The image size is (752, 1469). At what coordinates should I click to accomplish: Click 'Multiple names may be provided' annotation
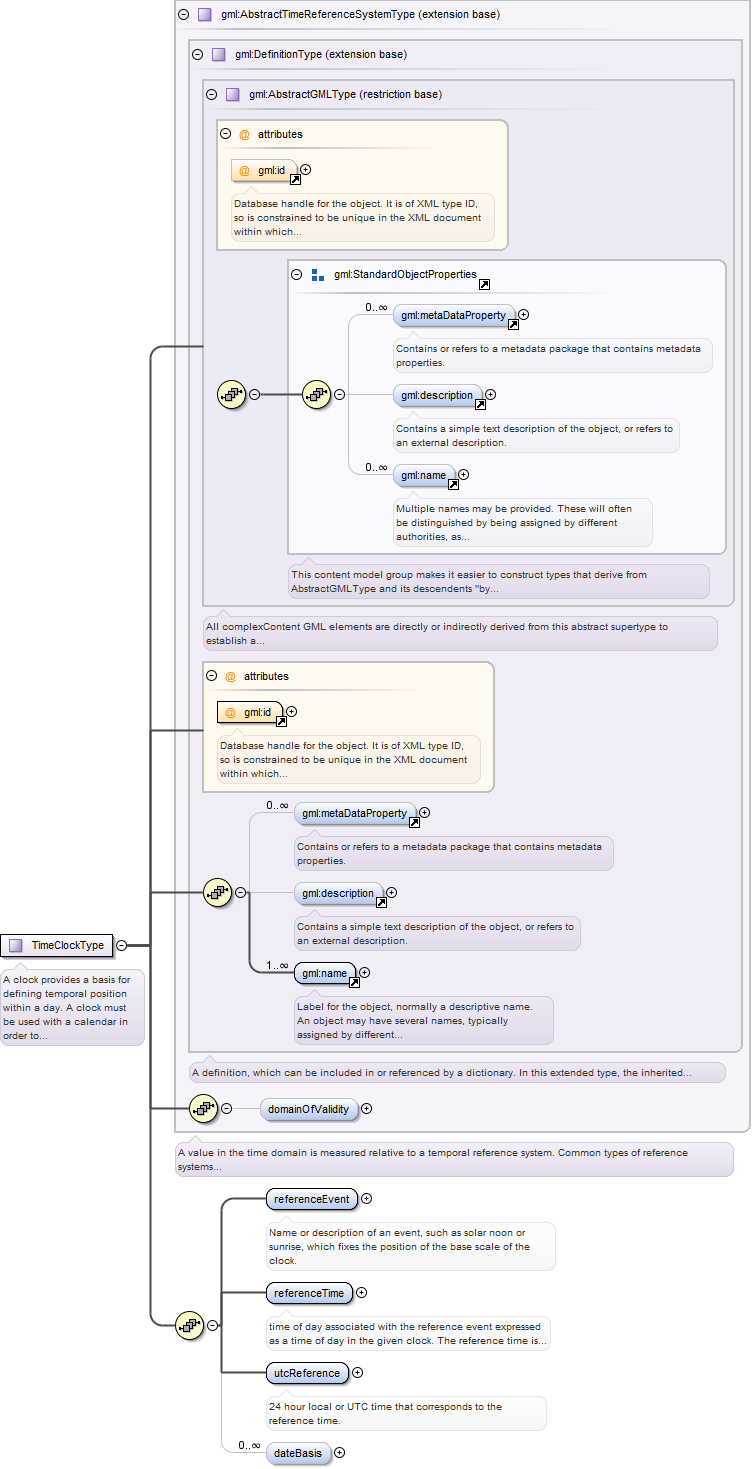tap(523, 522)
